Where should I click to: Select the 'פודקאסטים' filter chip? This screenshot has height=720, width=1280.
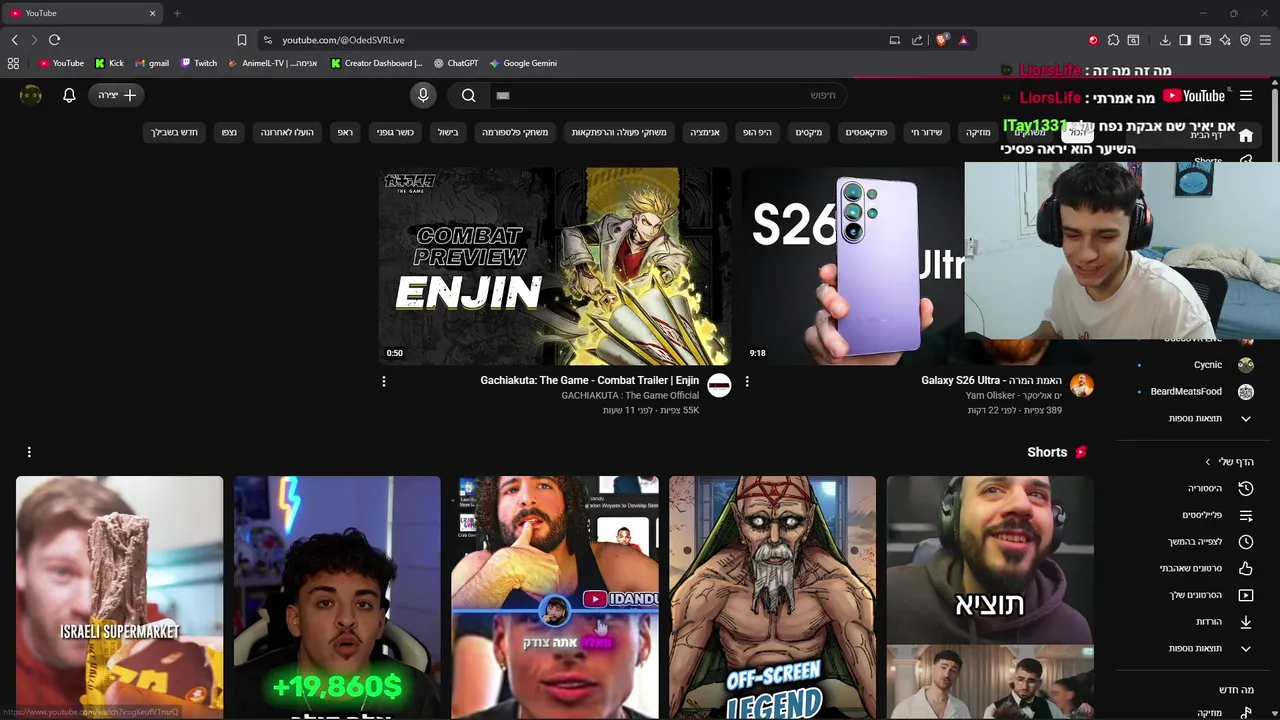(x=866, y=132)
